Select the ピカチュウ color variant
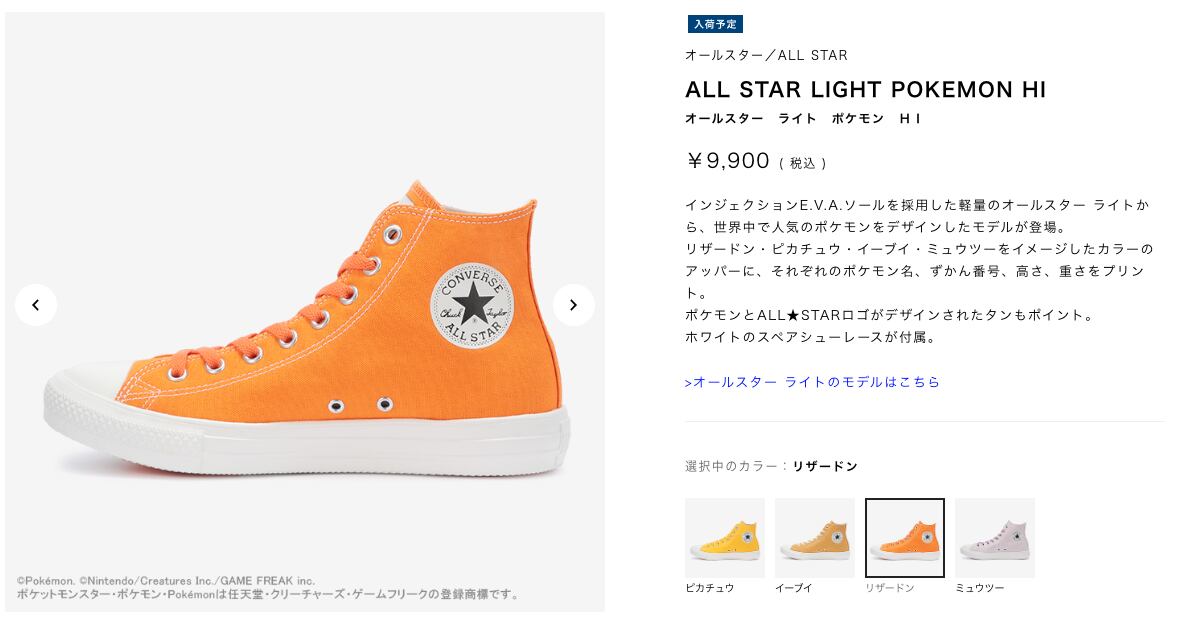The image size is (1181, 621). tap(724, 537)
